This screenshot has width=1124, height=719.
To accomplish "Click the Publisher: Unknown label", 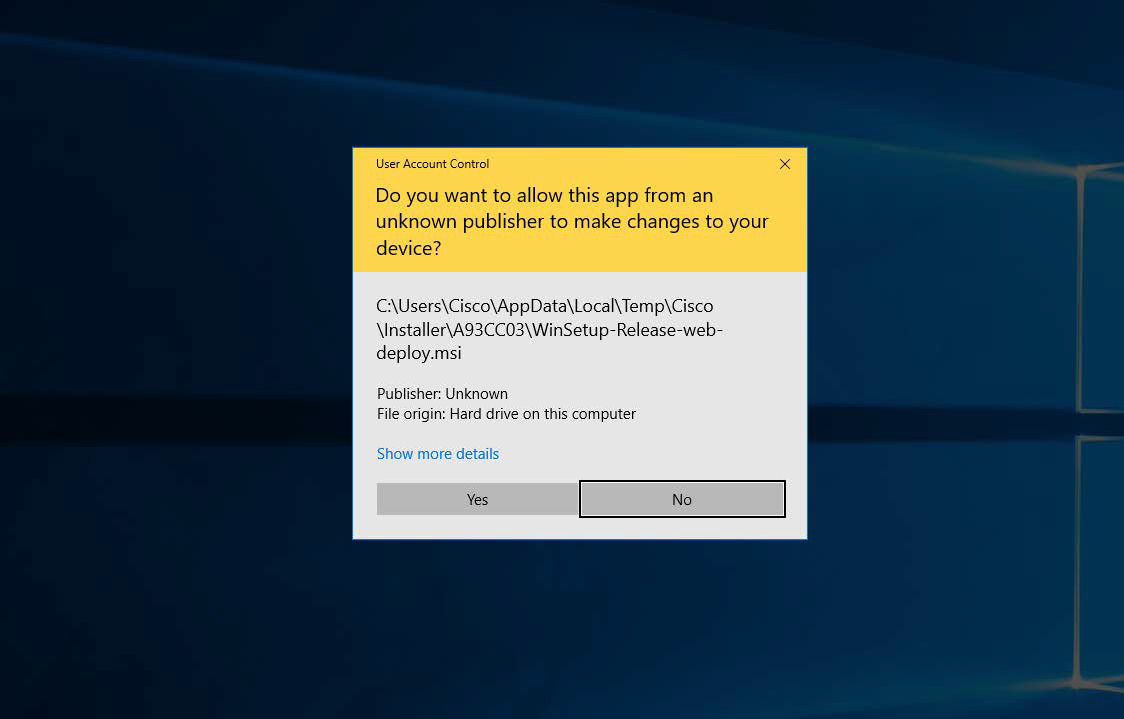I will [x=442, y=394].
